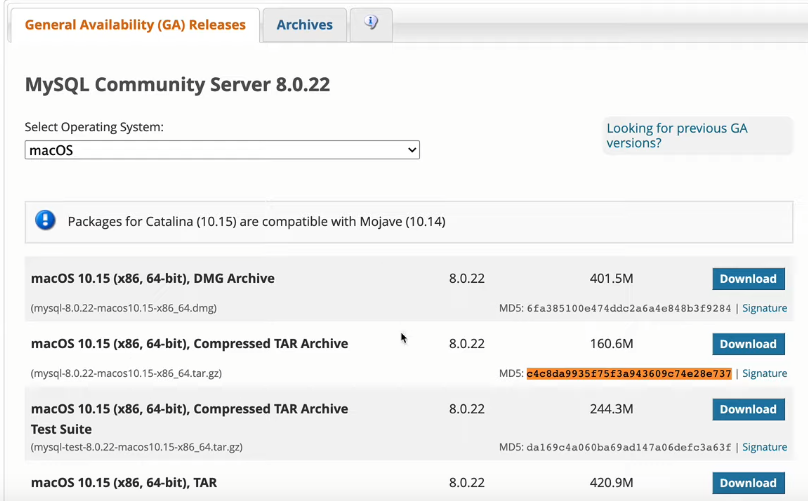Screen dimensions: 808x501
Task: Click the 401.5M size value
Action: click(x=611, y=278)
